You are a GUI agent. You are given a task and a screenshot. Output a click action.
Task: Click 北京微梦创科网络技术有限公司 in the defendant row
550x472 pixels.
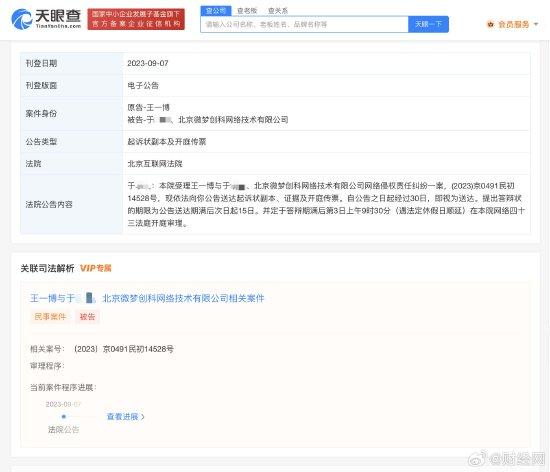pos(233,120)
